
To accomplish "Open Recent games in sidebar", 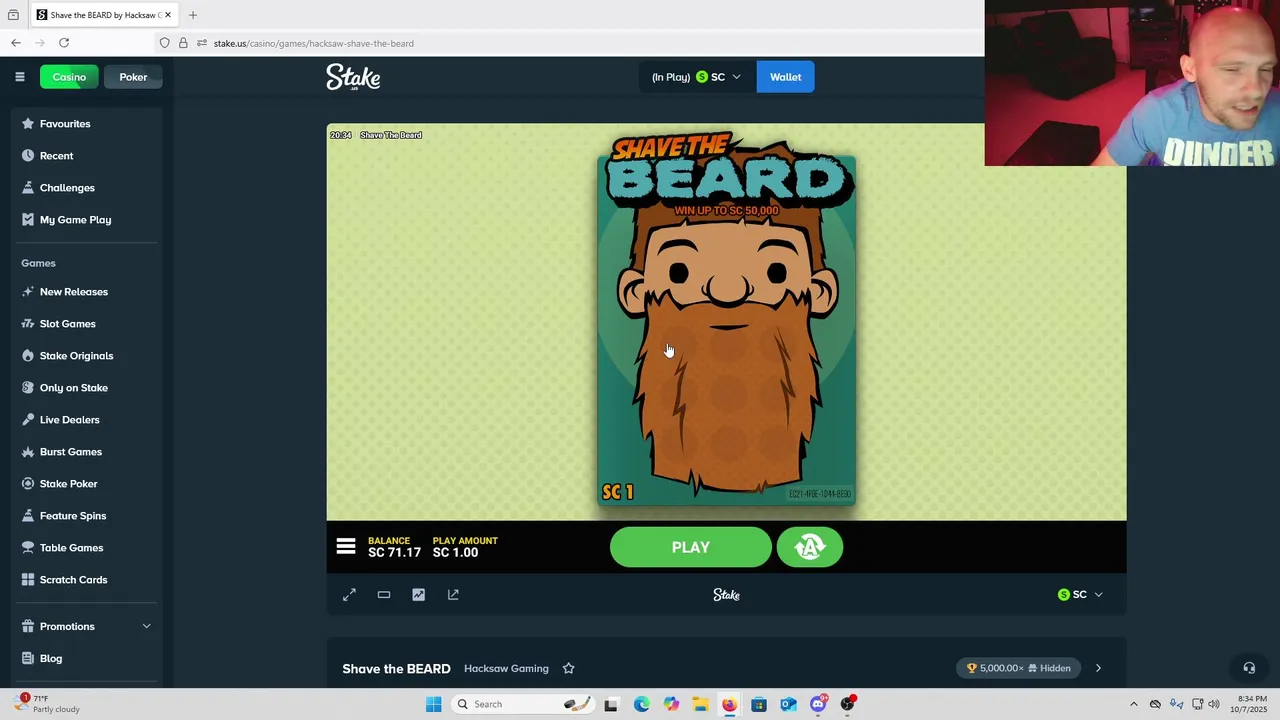I will pyautogui.click(x=86, y=156).
